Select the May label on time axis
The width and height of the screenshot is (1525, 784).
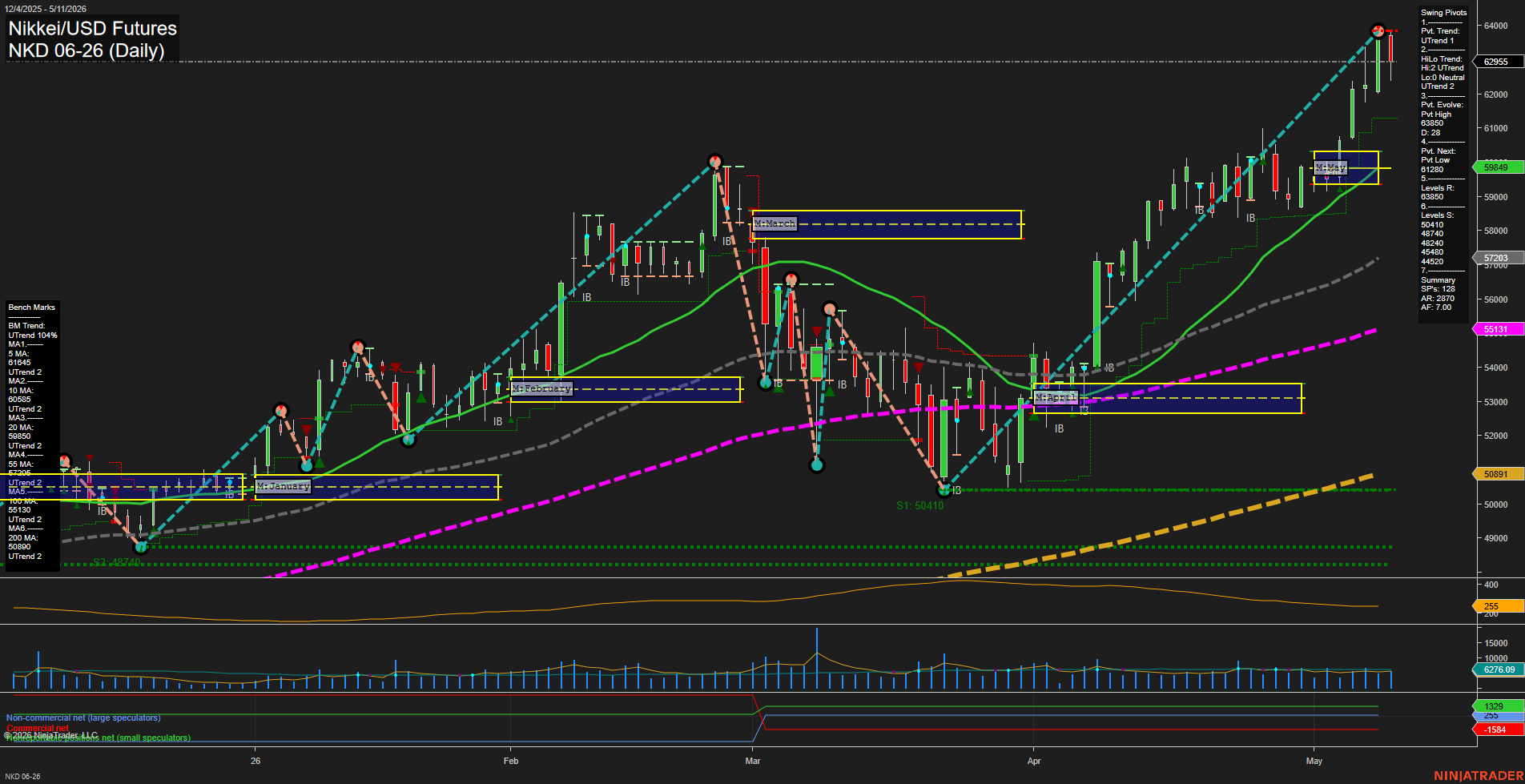(1314, 761)
